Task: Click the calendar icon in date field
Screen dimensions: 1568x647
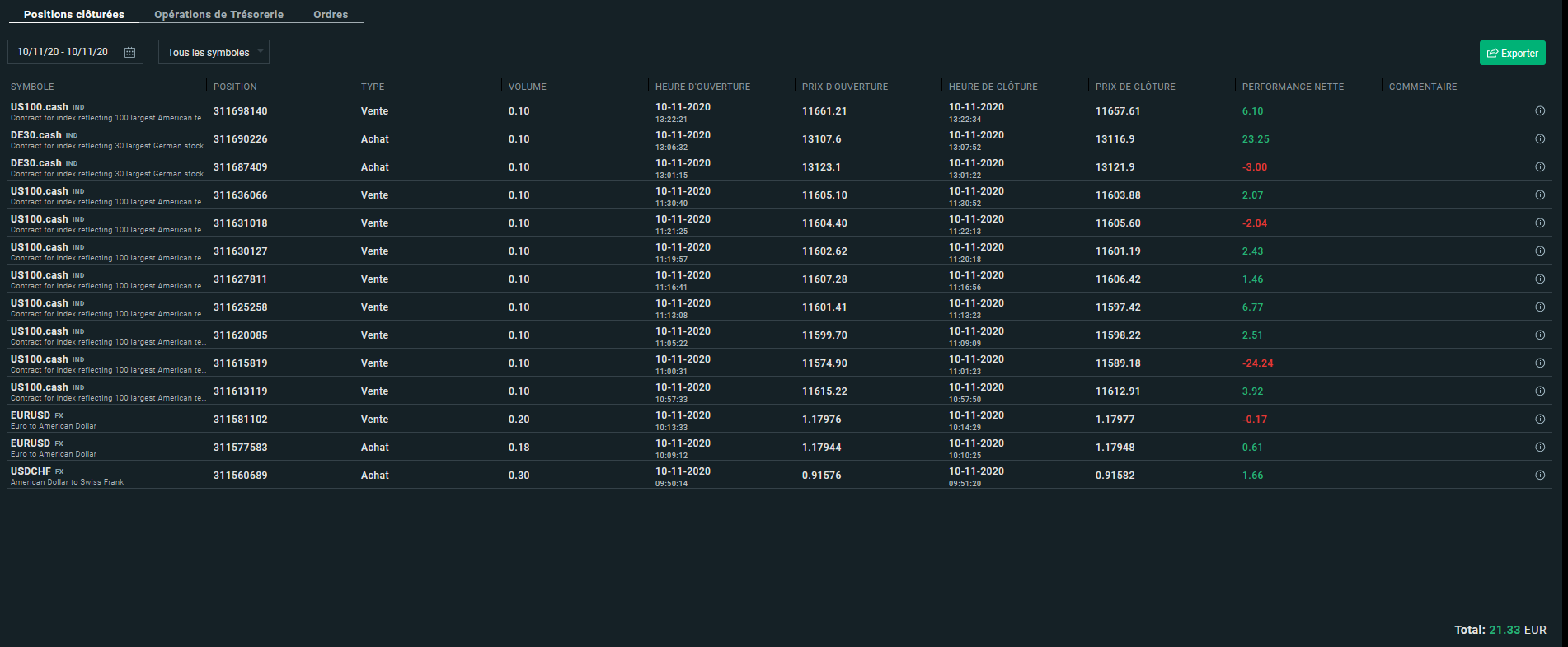Action: (129, 53)
